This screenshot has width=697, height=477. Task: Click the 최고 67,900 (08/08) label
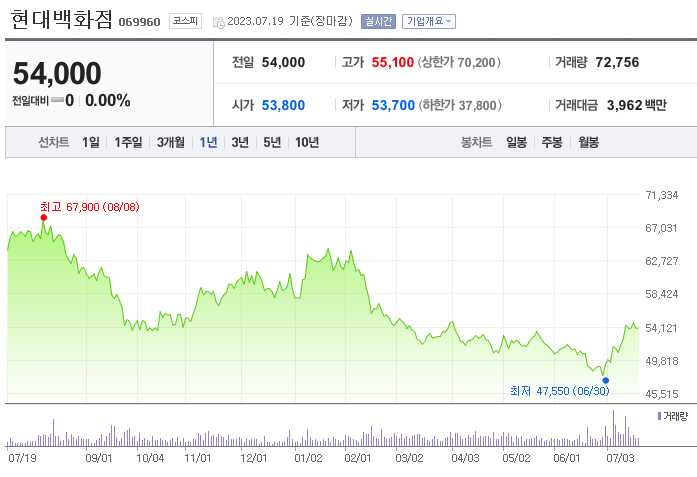click(x=90, y=207)
